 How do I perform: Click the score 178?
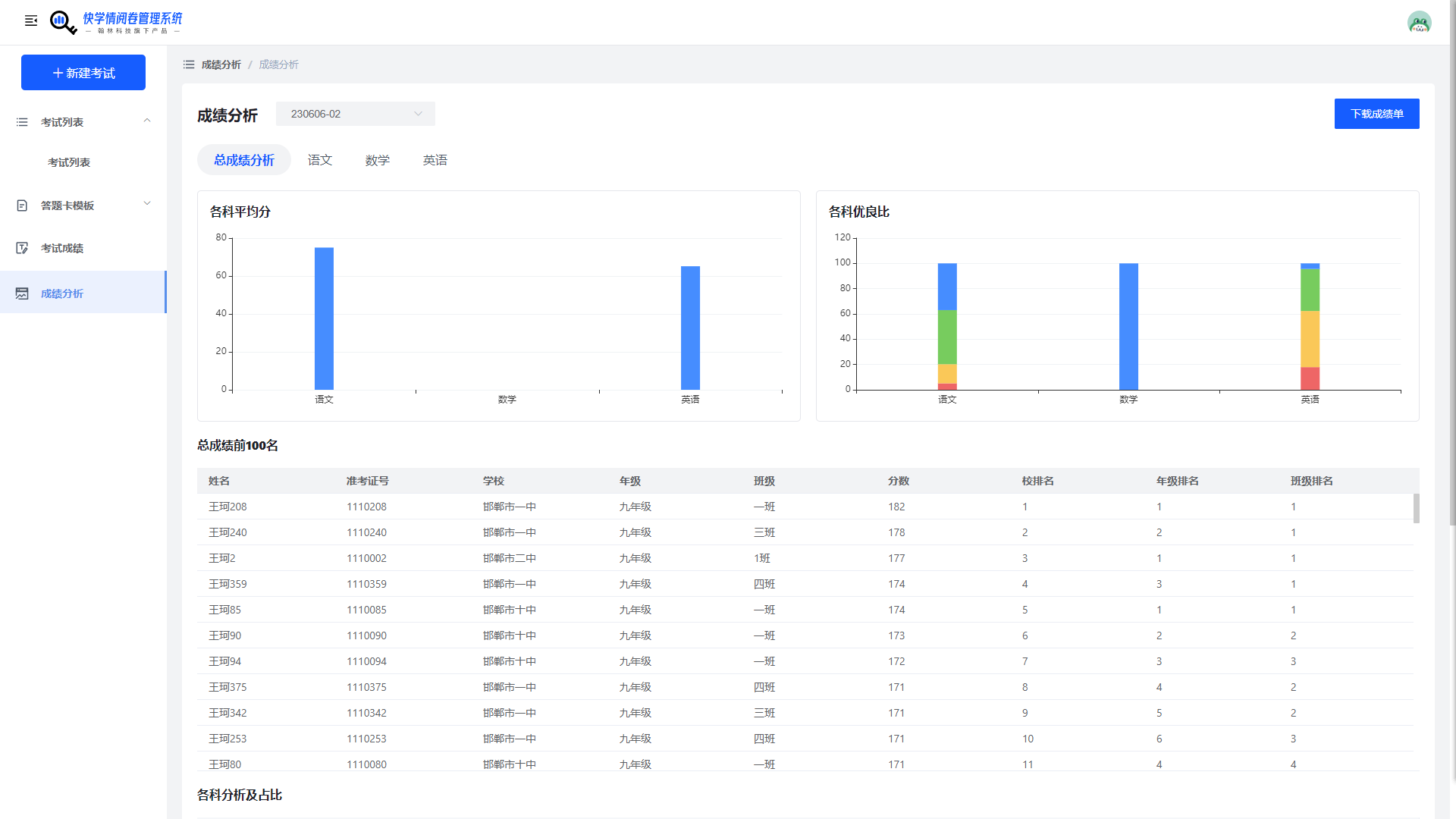pos(896,532)
